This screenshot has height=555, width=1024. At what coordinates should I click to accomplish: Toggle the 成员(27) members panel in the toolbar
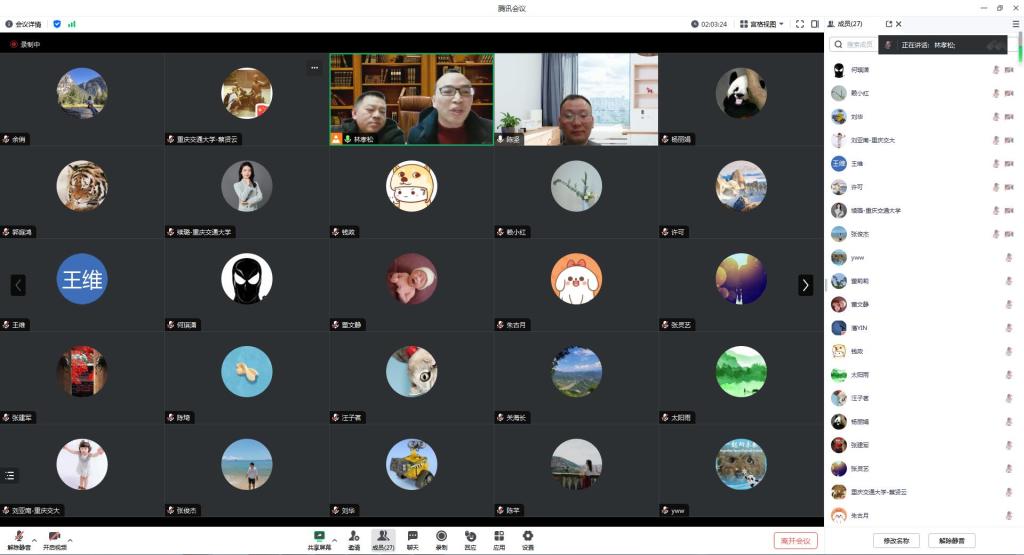point(383,540)
